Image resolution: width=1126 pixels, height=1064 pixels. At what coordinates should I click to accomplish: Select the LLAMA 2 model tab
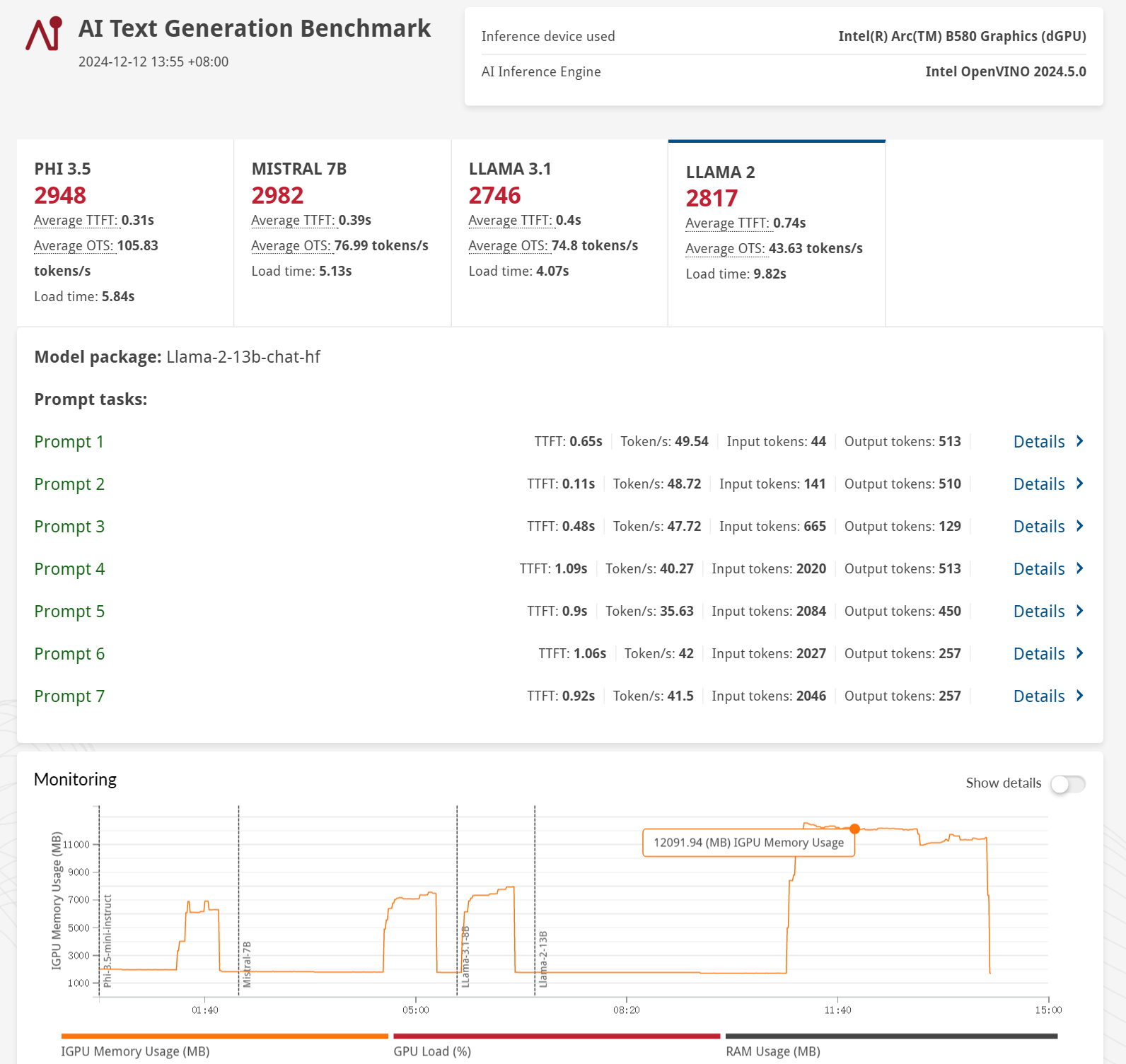(x=777, y=233)
